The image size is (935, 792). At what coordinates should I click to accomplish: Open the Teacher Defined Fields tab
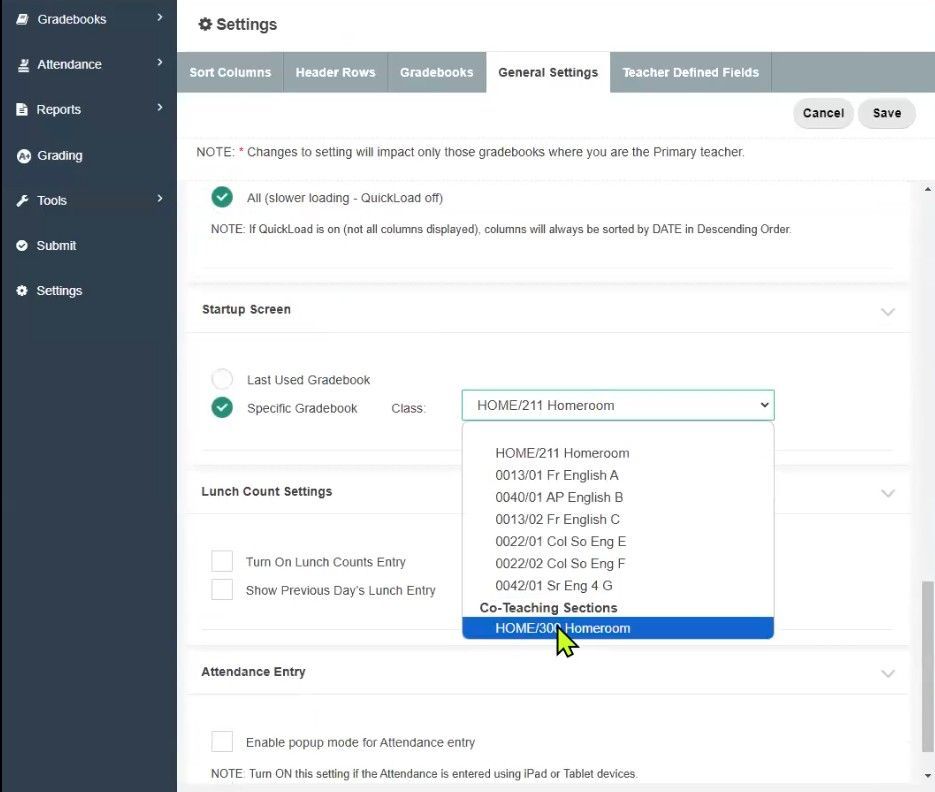tap(690, 72)
